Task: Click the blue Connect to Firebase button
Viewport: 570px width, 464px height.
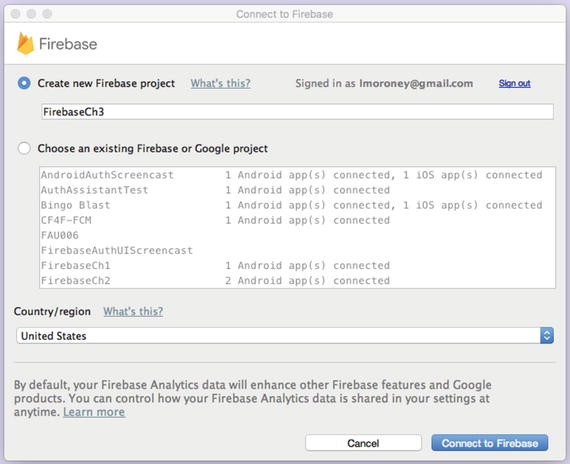Action: point(490,443)
